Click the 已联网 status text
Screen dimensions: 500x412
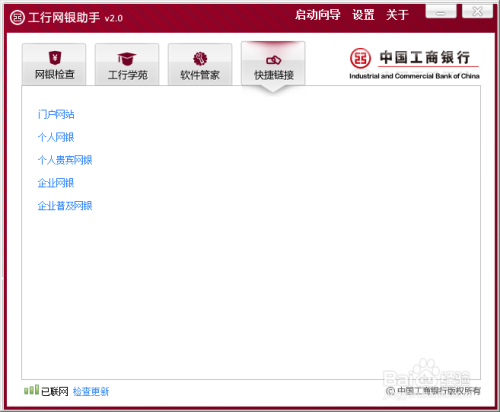(55, 391)
